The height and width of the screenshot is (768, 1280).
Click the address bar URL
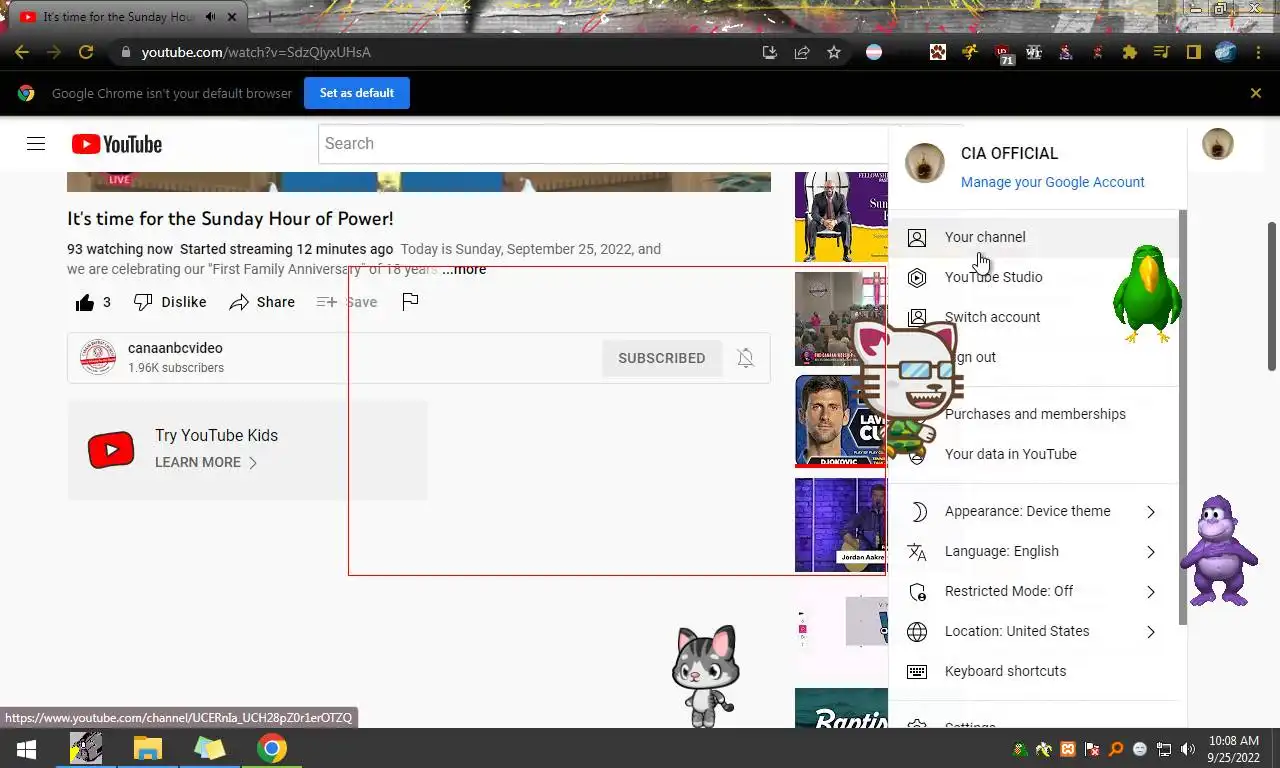pos(256,52)
